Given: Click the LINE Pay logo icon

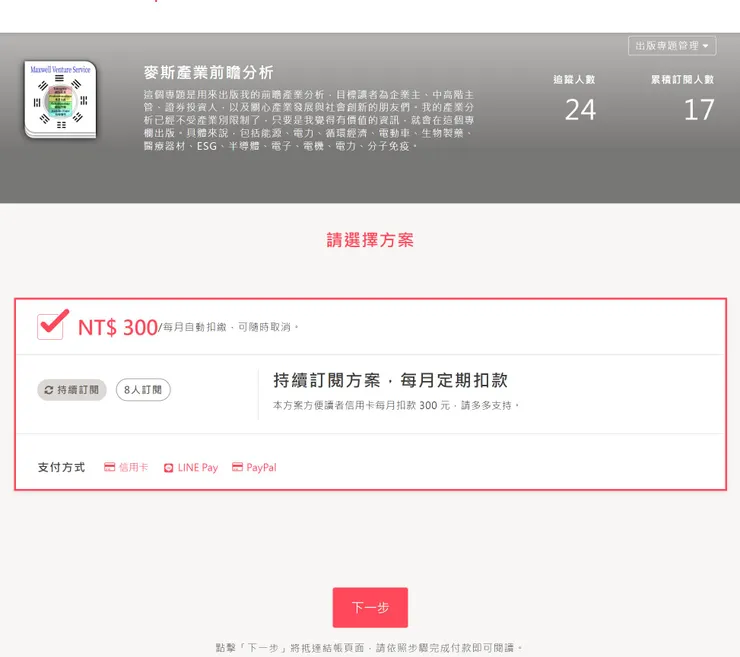Looking at the screenshot, I should point(168,468).
